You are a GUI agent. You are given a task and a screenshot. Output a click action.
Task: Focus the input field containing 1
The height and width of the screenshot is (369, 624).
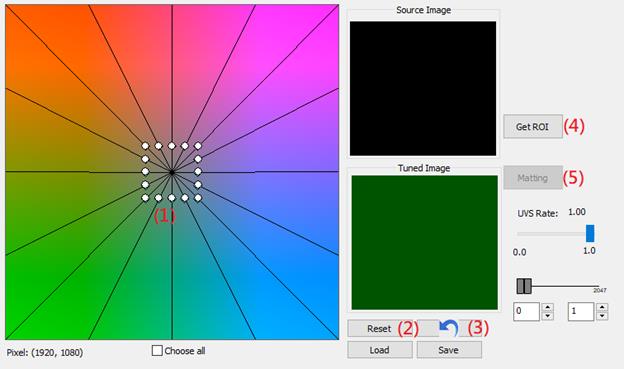581,311
